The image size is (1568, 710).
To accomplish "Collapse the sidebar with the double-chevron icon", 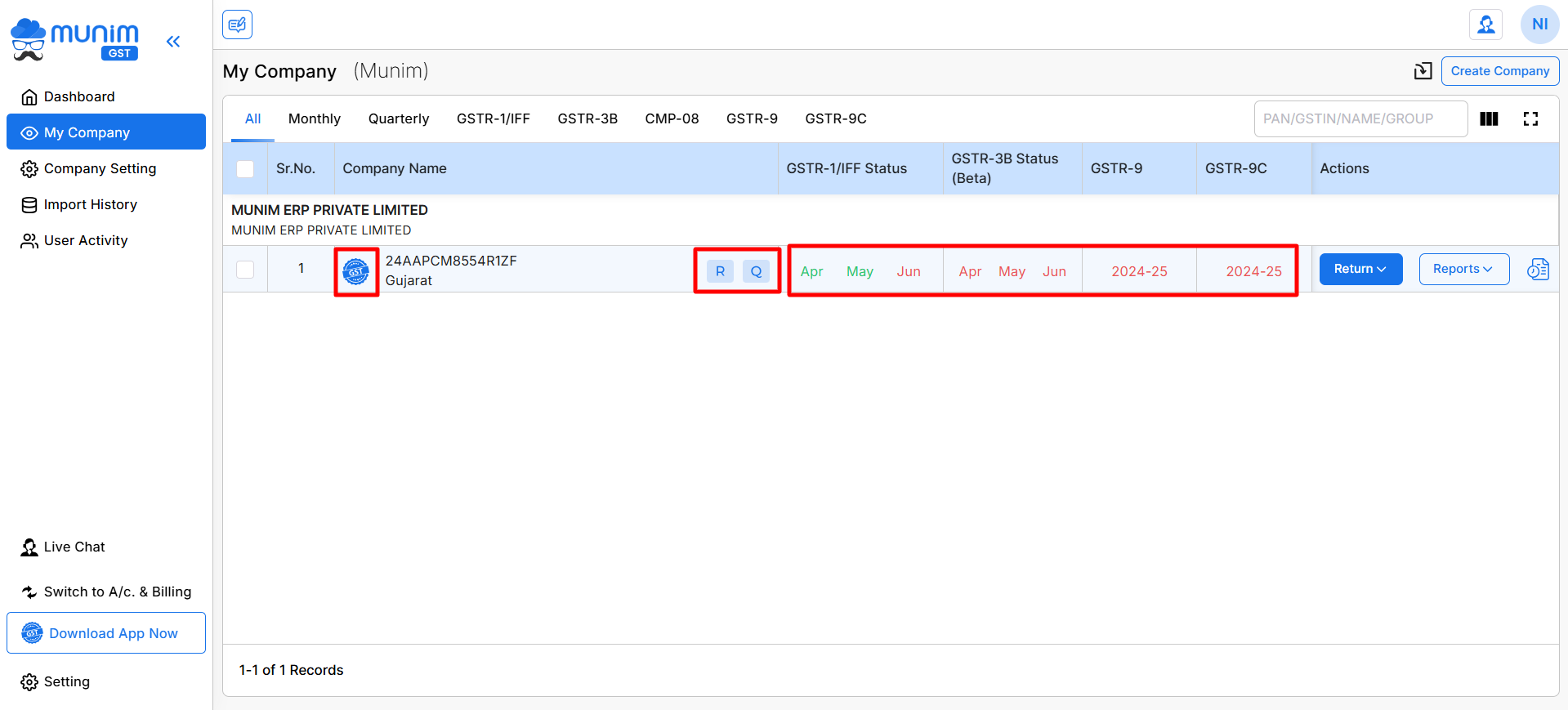I will 173,42.
